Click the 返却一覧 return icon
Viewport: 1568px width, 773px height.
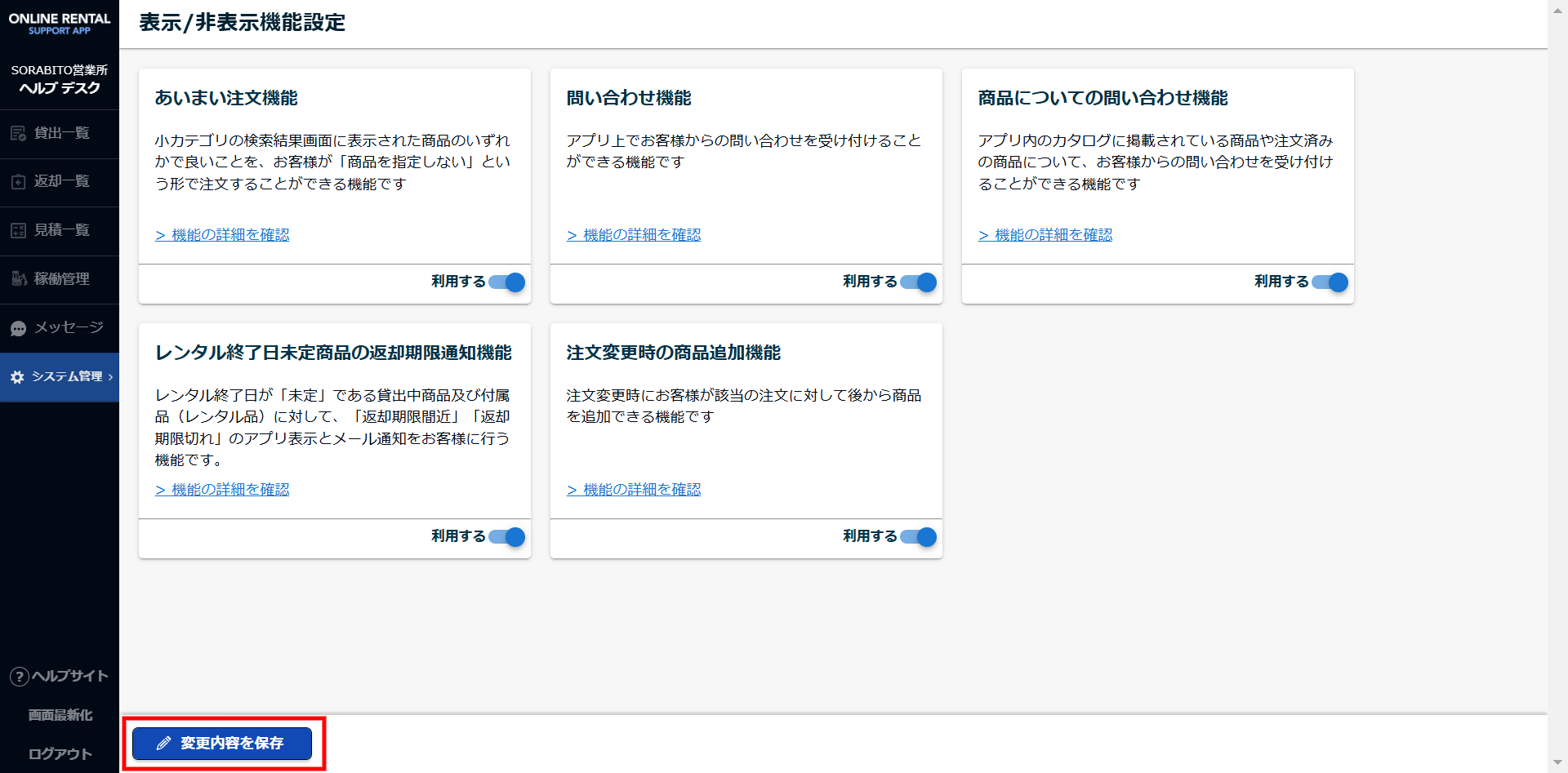(18, 182)
